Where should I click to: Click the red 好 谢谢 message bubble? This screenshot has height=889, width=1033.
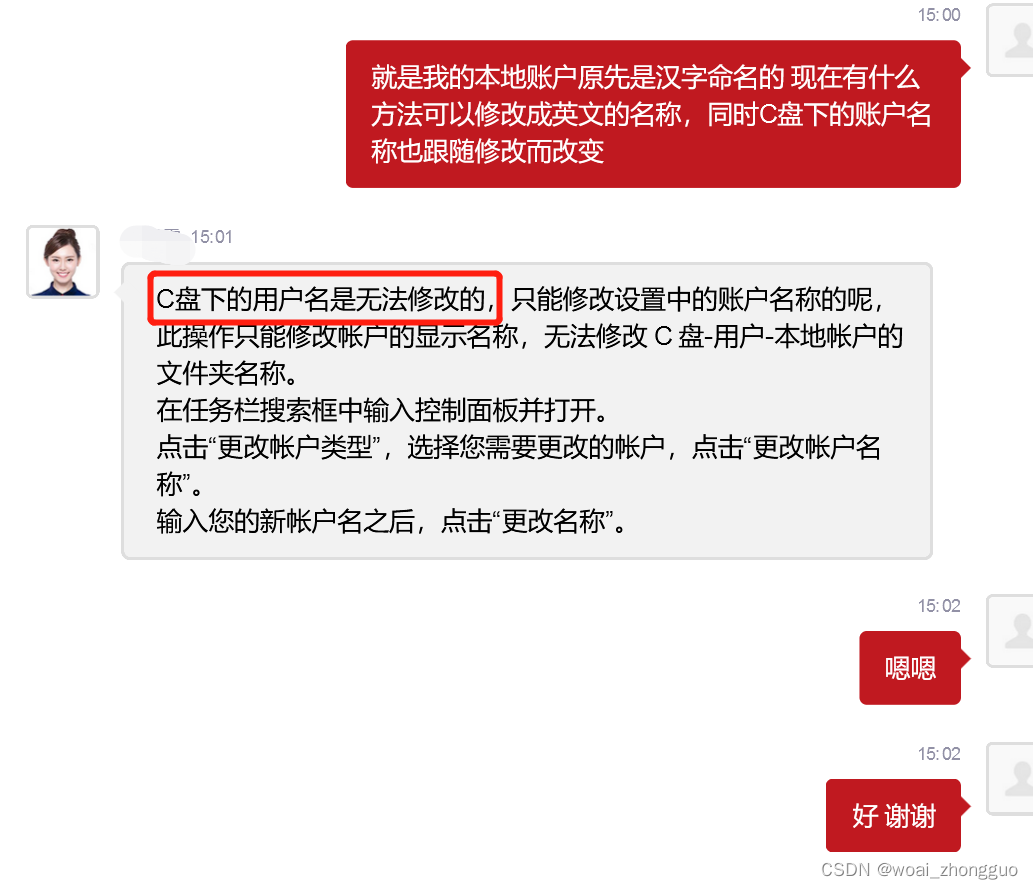[x=893, y=815]
